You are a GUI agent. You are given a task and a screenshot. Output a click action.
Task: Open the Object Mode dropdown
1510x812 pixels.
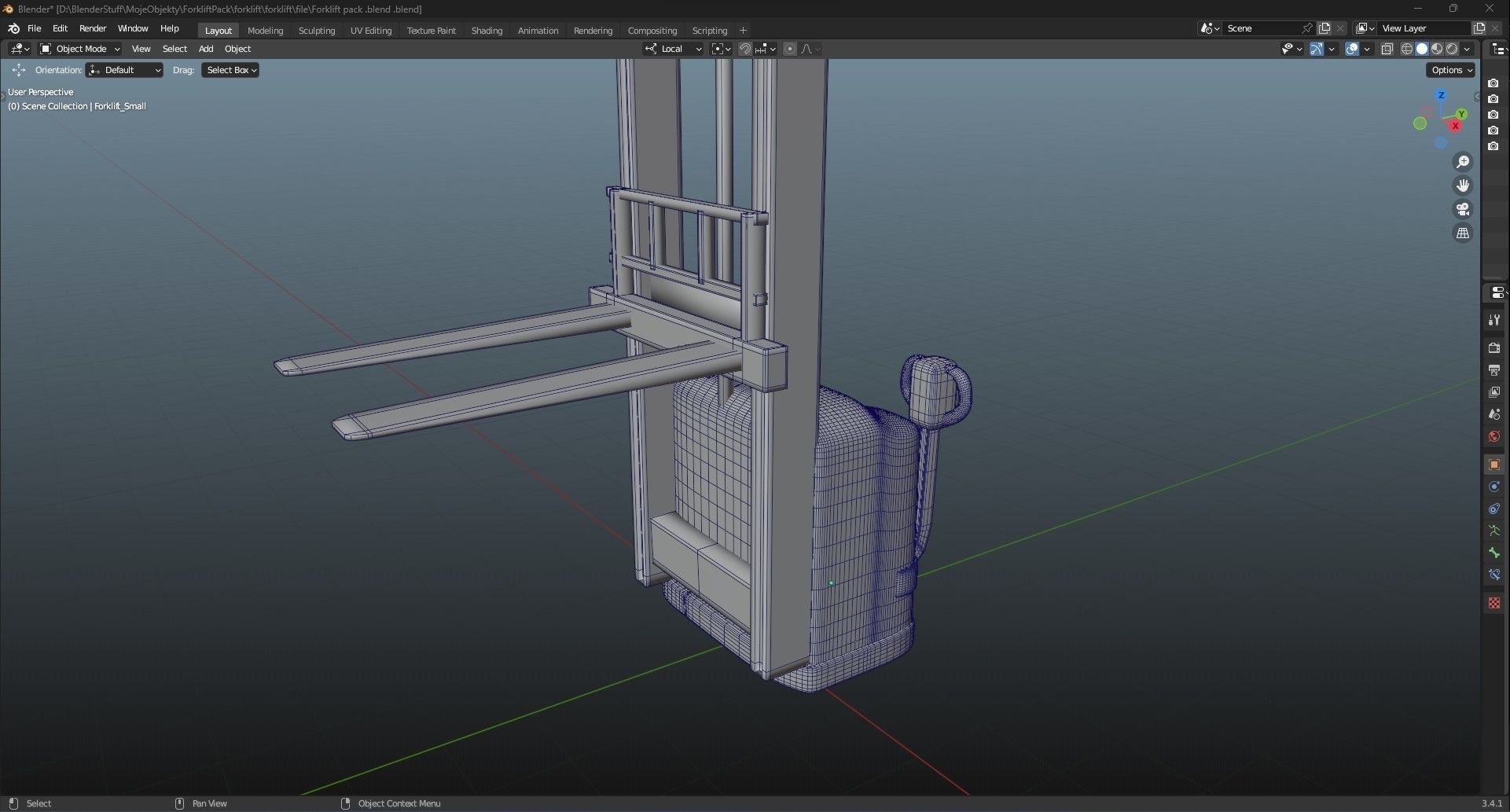(79, 49)
